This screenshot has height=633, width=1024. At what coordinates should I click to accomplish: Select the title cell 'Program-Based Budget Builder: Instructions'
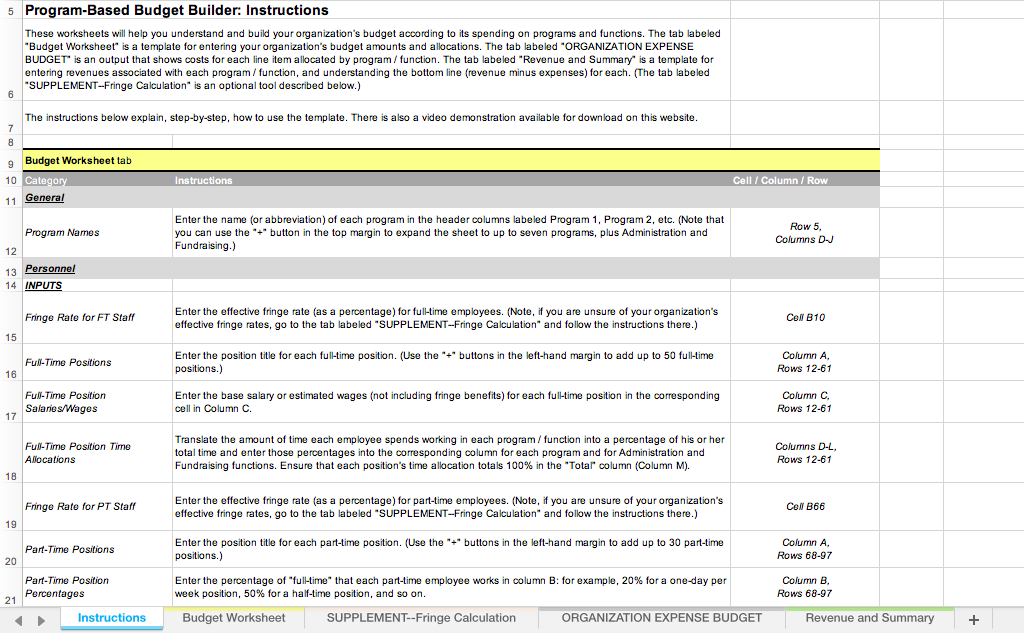coord(176,11)
